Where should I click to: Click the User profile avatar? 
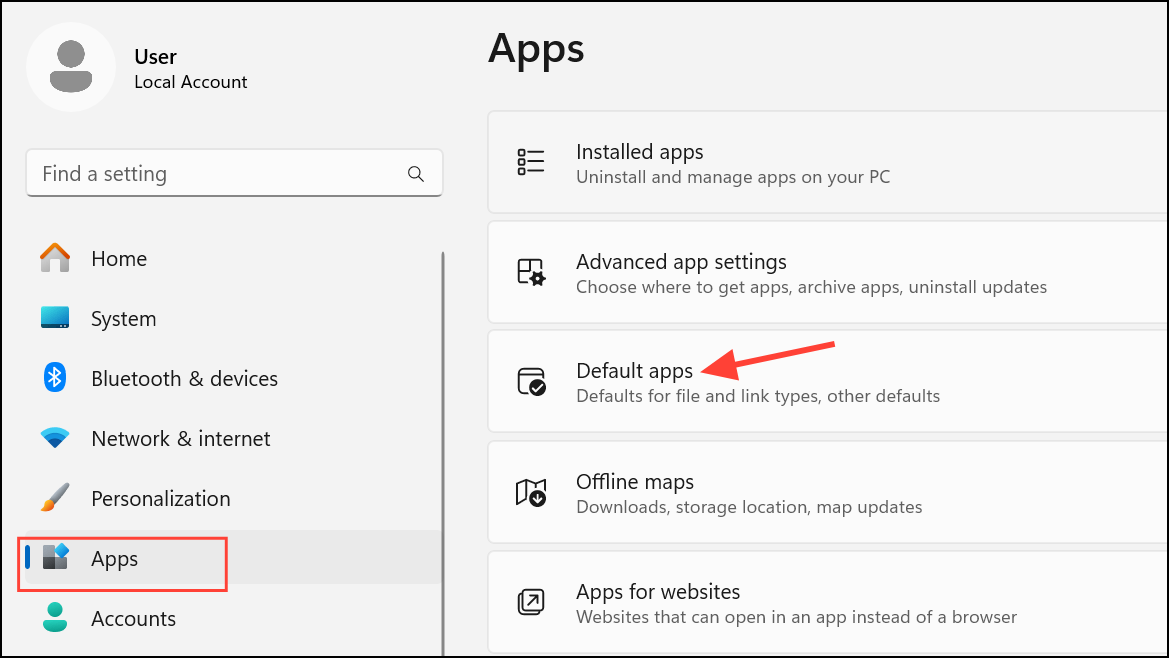[x=71, y=66]
